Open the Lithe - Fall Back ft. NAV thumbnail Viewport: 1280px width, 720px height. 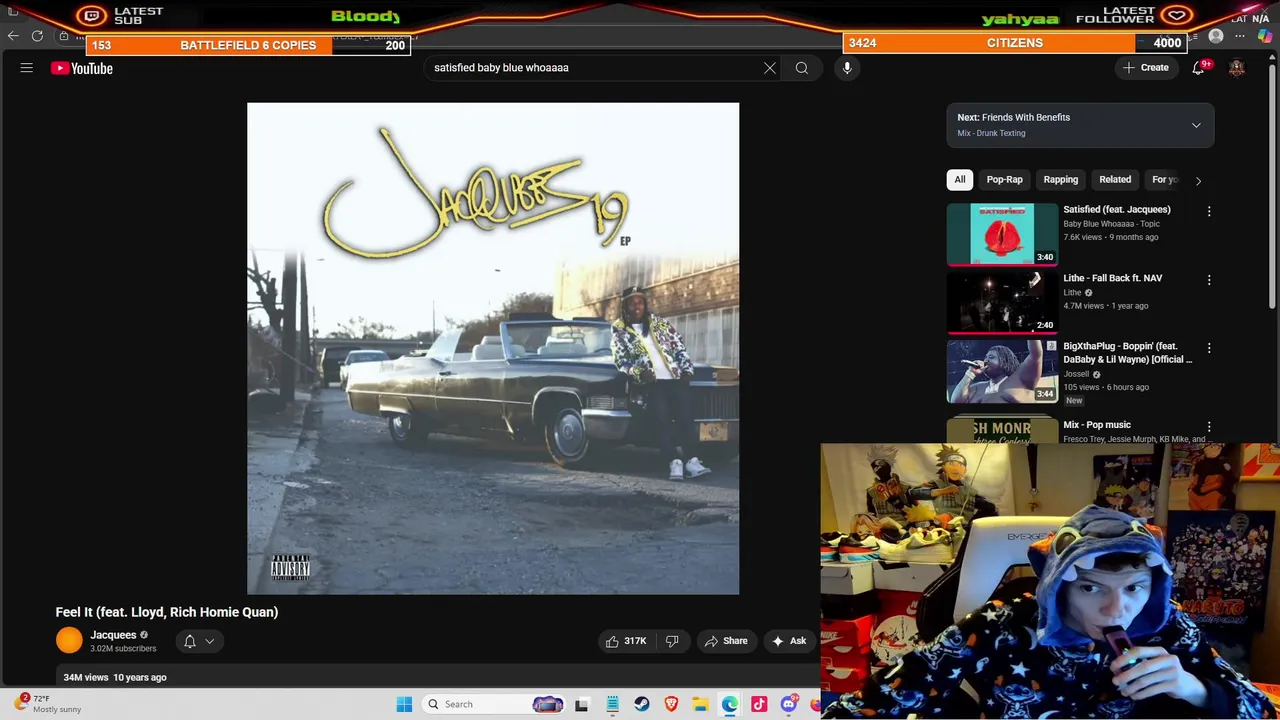(x=1002, y=302)
